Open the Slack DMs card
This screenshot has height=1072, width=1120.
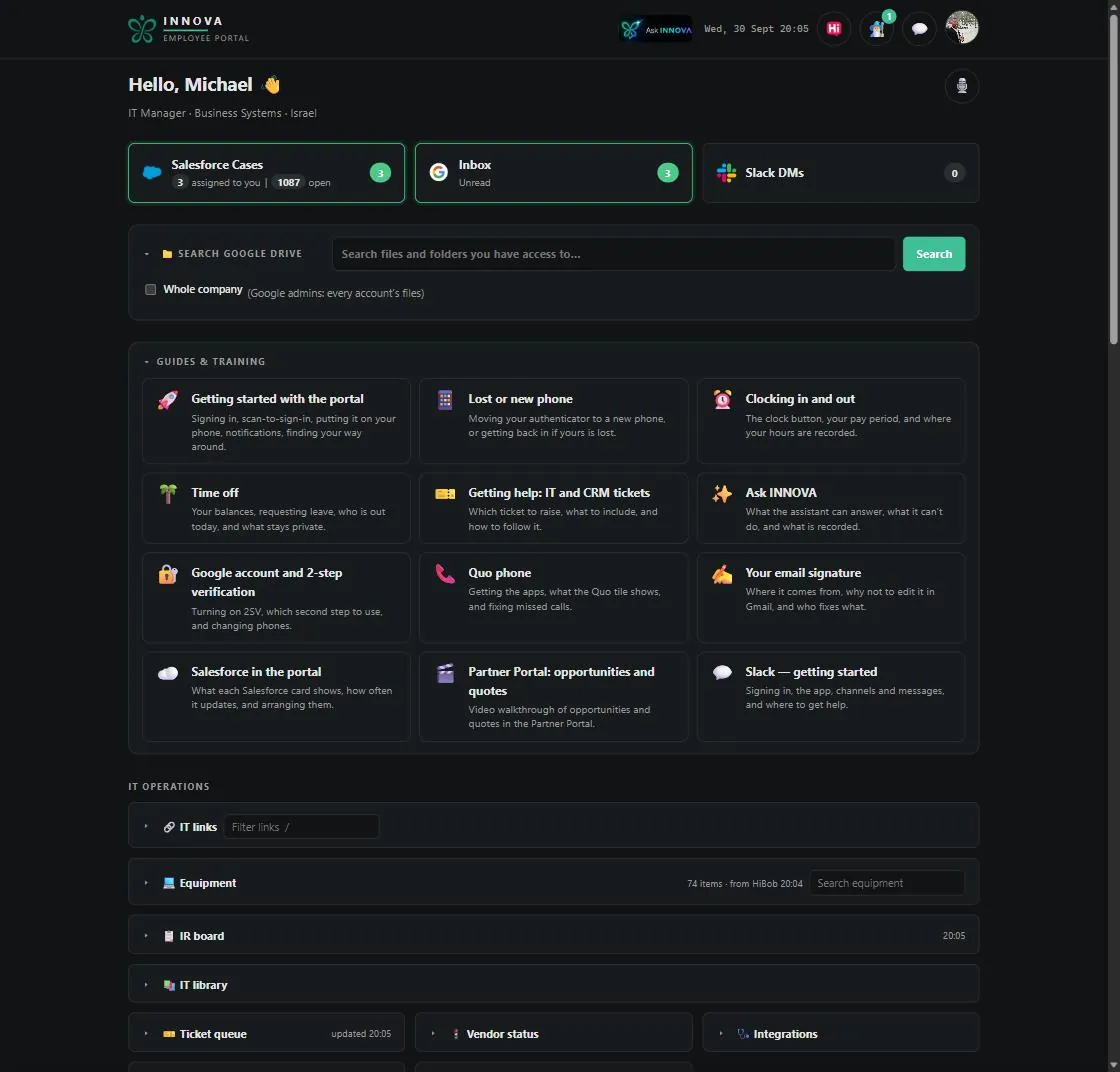(x=841, y=173)
